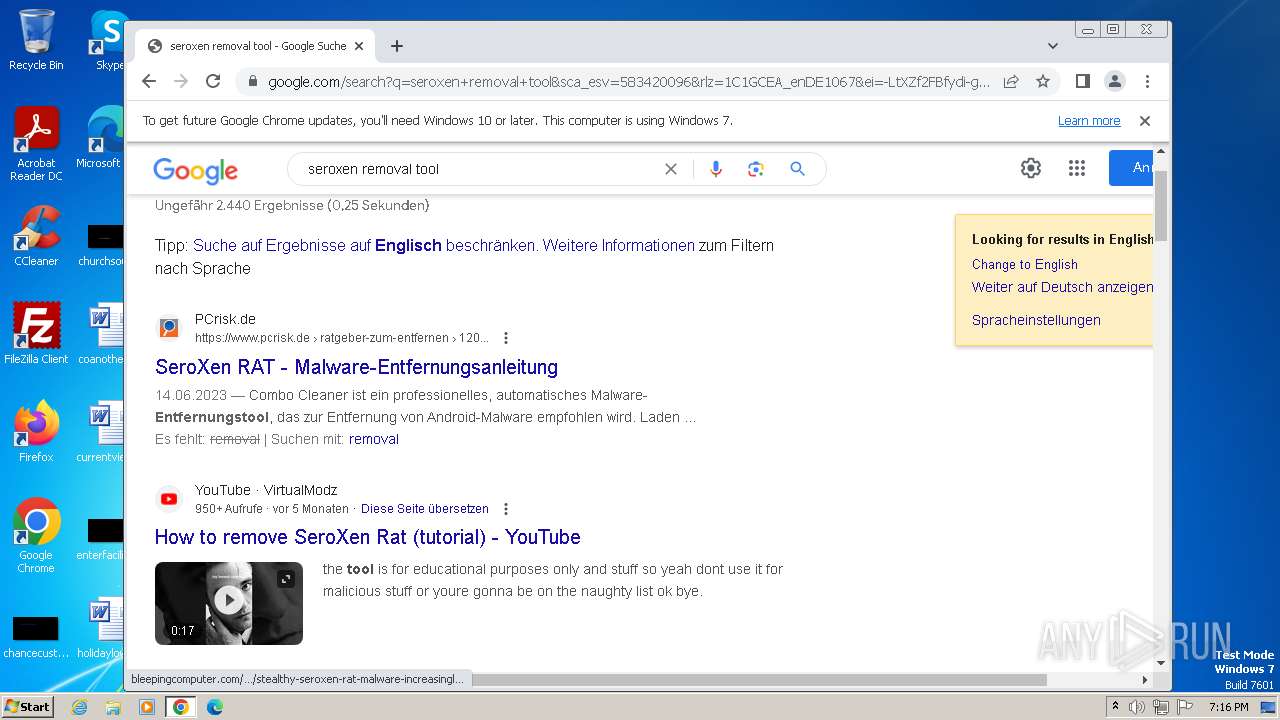The height and width of the screenshot is (720, 1280).
Task: Open CCleaner desktop icon
Action: click(36, 236)
